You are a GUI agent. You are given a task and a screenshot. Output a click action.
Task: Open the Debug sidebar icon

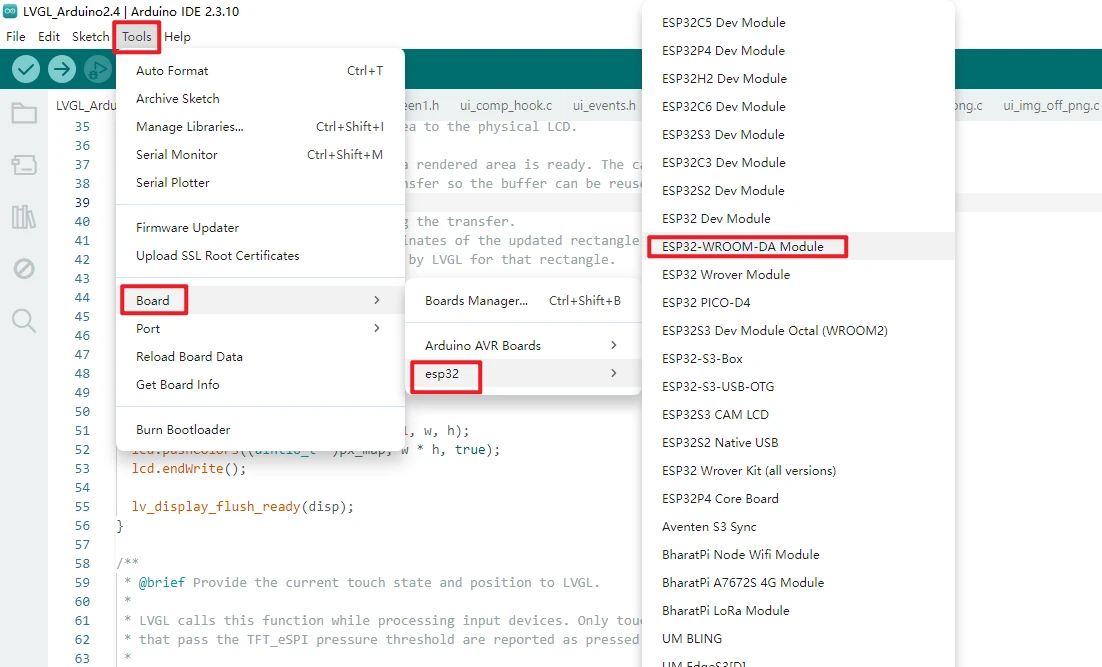pyautogui.click(x=24, y=268)
